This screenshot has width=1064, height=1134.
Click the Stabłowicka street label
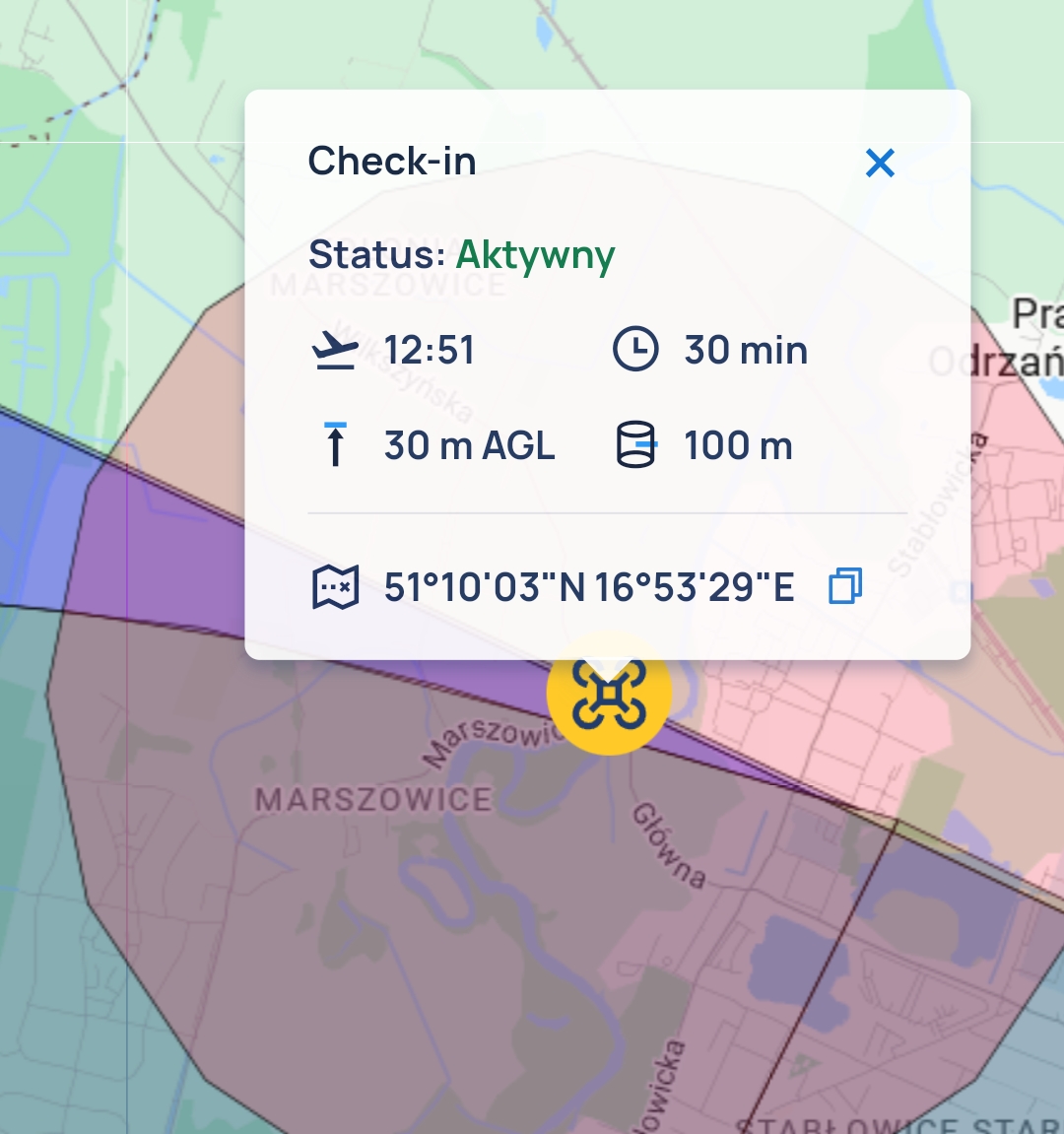931,502
